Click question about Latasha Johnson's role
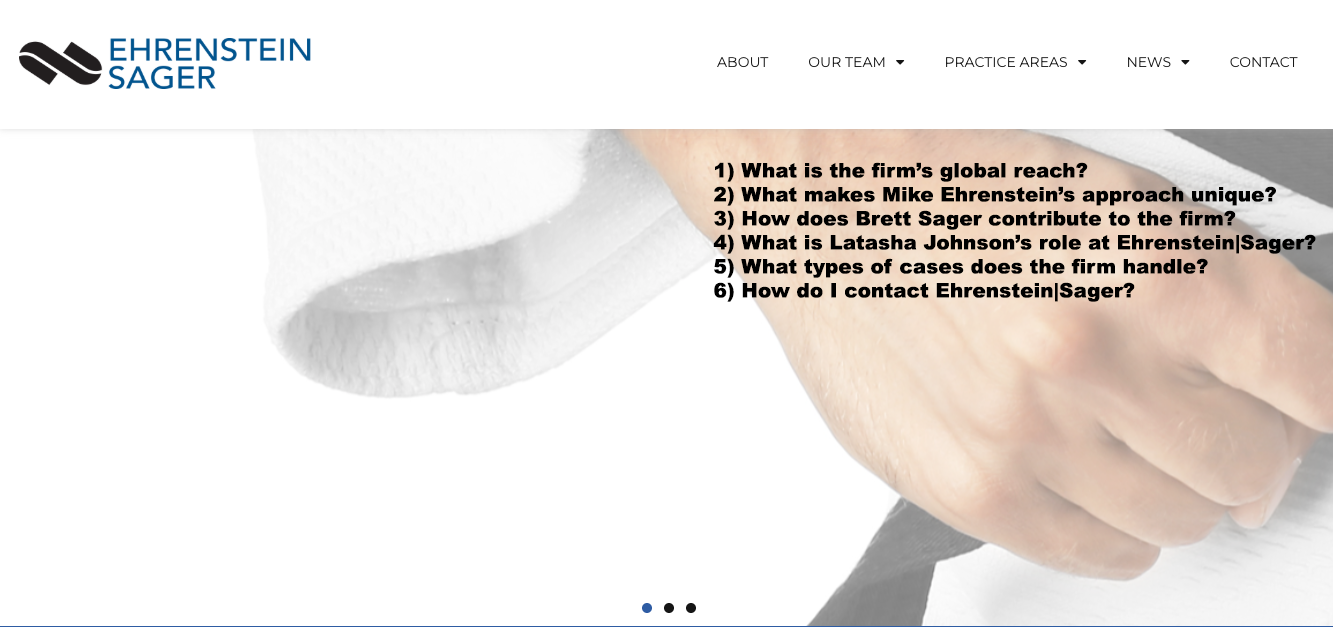Viewport: 1333px width, 627px height. point(1014,243)
